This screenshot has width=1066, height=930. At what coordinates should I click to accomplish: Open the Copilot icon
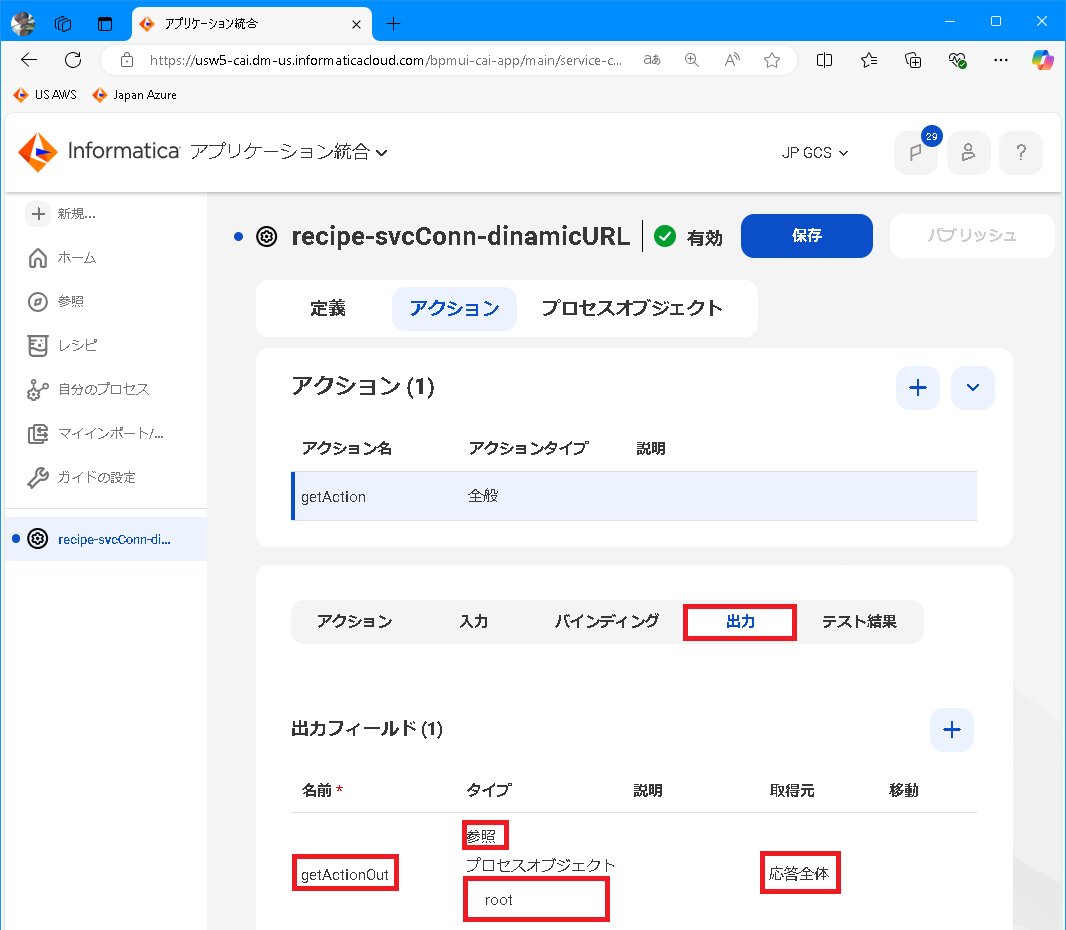pyautogui.click(x=1042, y=61)
